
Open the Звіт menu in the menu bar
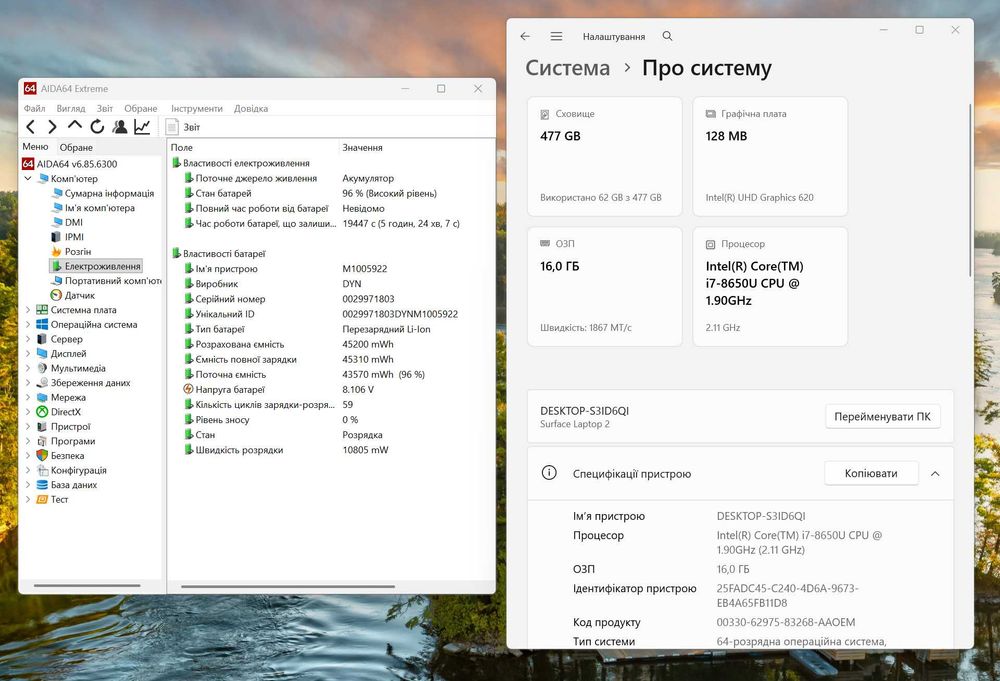[105, 108]
